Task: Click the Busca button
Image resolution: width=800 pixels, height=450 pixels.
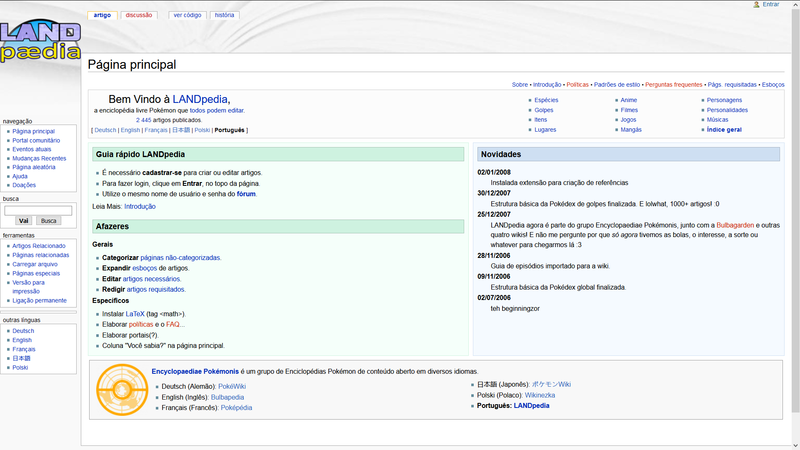Action: [48, 221]
